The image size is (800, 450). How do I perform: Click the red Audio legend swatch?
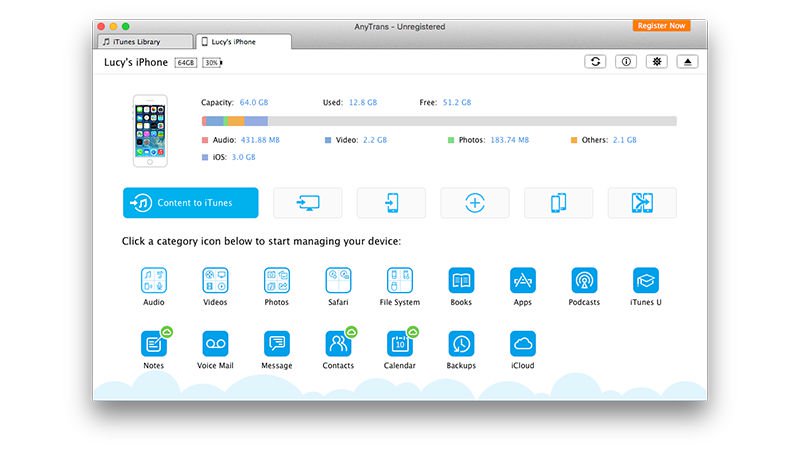pyautogui.click(x=205, y=140)
